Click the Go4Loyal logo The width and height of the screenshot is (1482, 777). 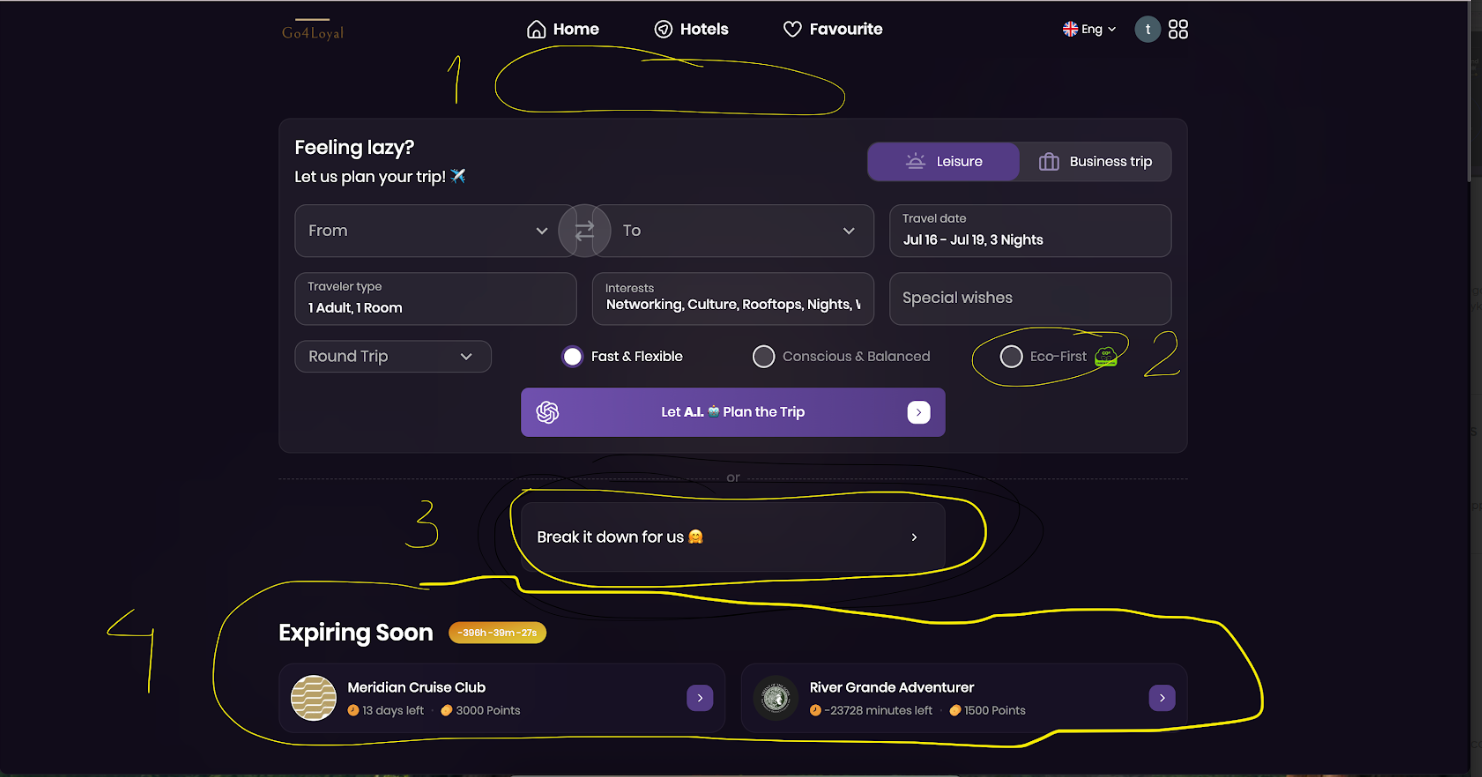point(313,30)
